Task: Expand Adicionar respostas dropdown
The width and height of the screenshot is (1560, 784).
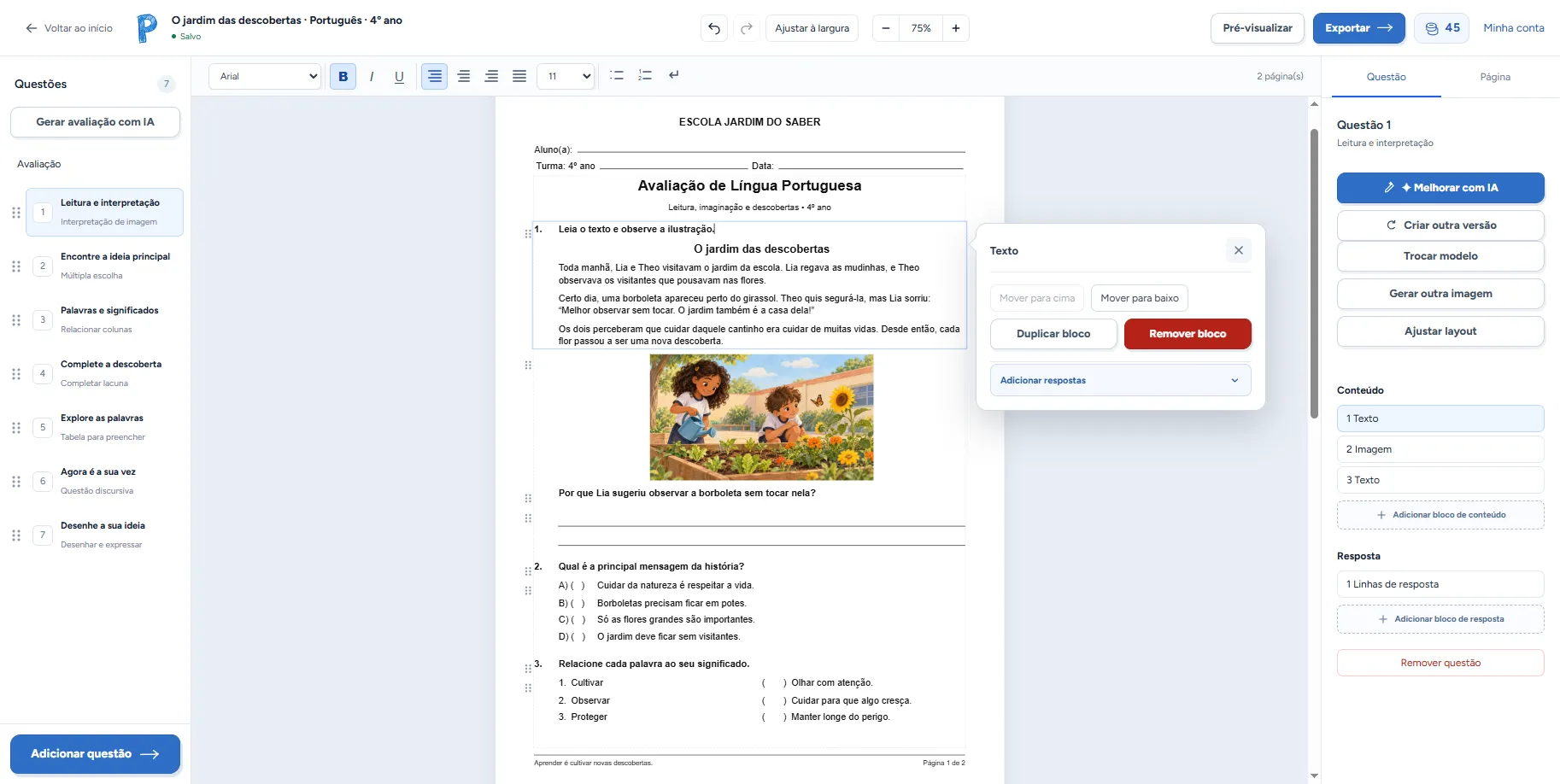Action: [1121, 380]
